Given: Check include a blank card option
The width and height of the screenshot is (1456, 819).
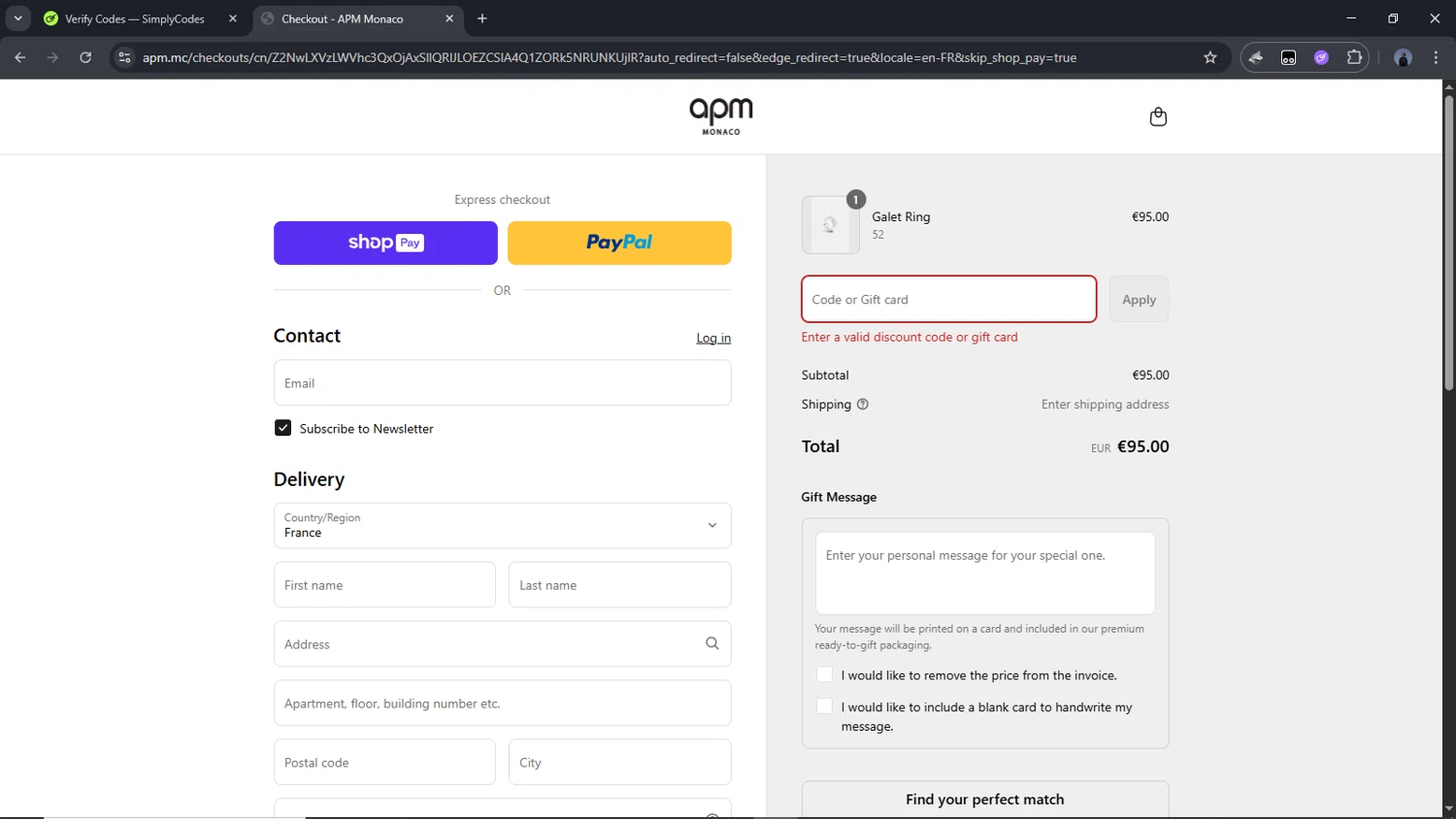Looking at the screenshot, I should tap(824, 706).
